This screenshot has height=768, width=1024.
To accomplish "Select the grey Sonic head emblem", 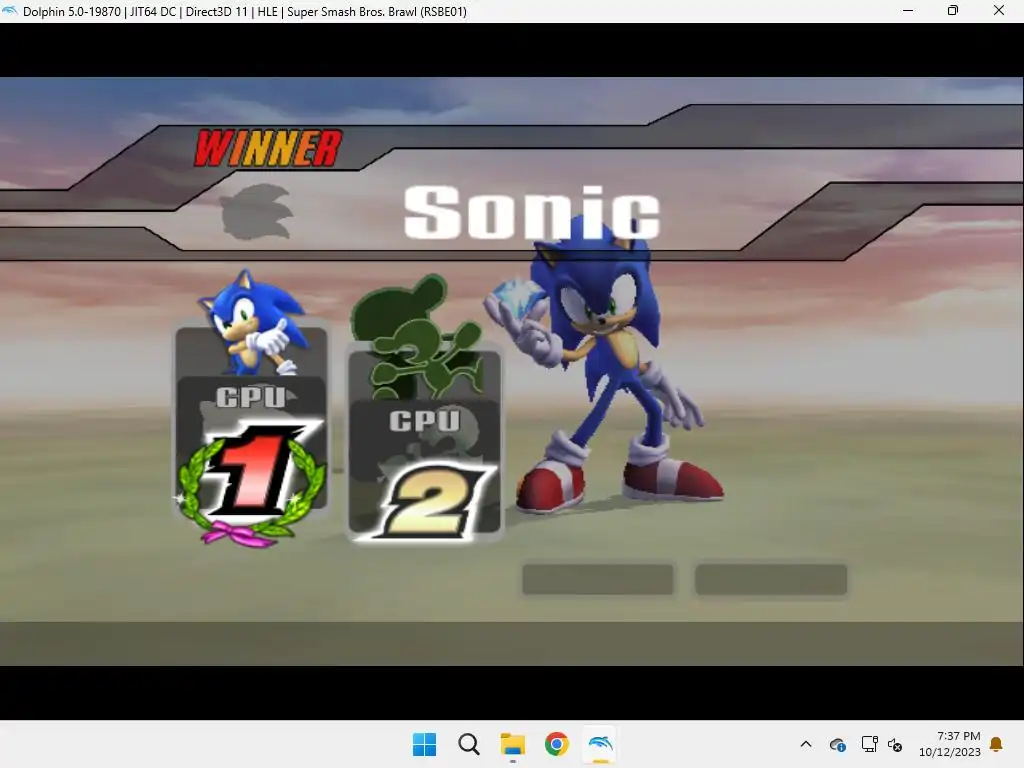I will click(256, 212).
